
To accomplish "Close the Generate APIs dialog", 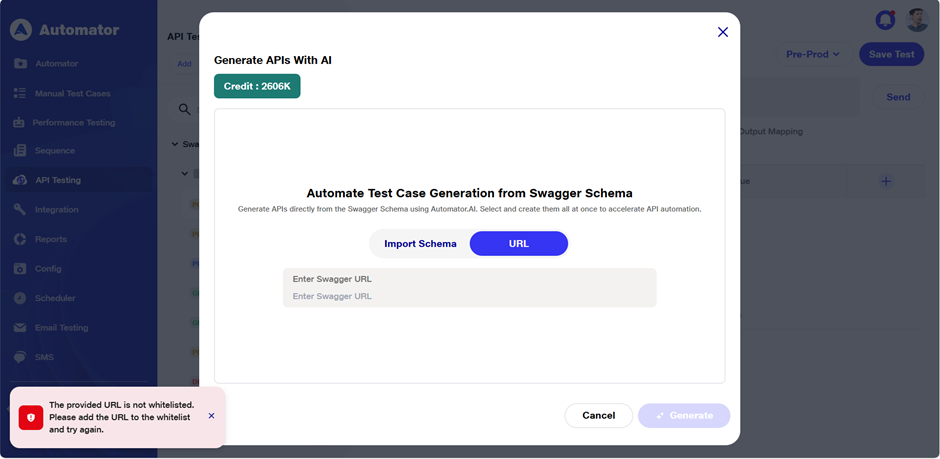I will (723, 32).
